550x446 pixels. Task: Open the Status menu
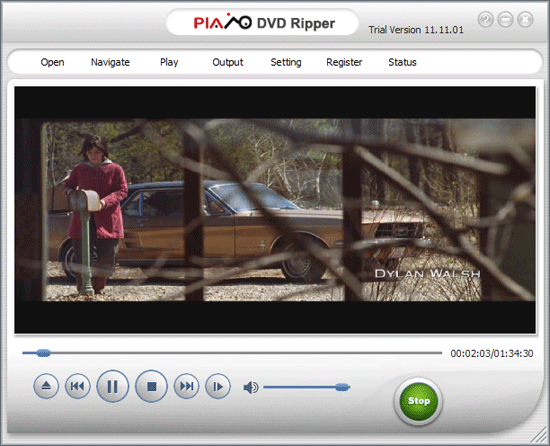[x=402, y=62]
